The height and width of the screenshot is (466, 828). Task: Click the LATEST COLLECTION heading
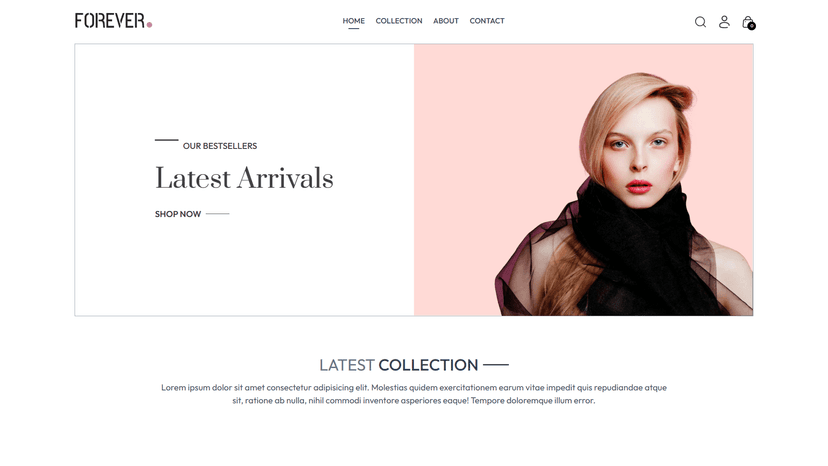pyautogui.click(x=399, y=365)
